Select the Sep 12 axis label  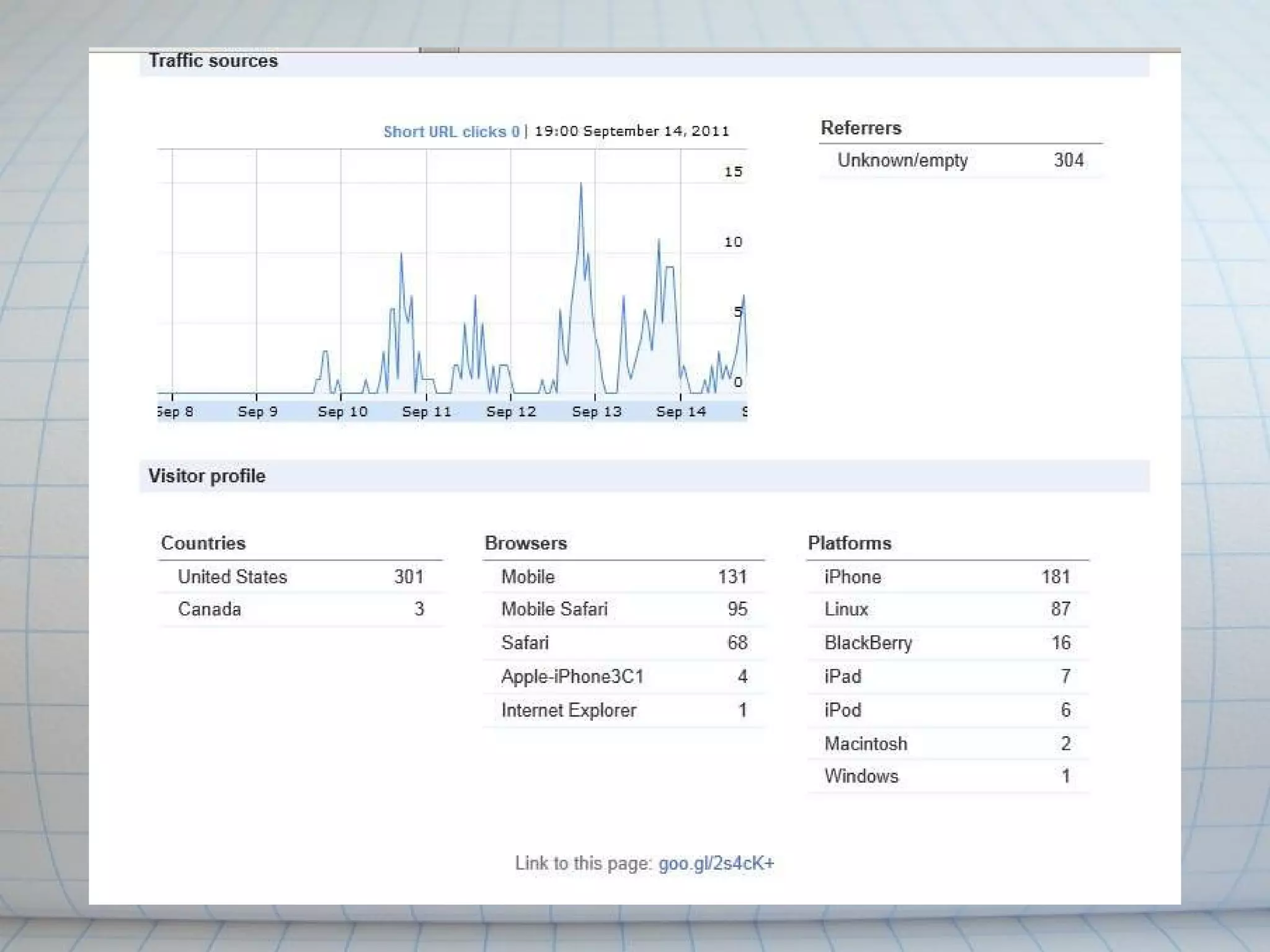point(511,412)
